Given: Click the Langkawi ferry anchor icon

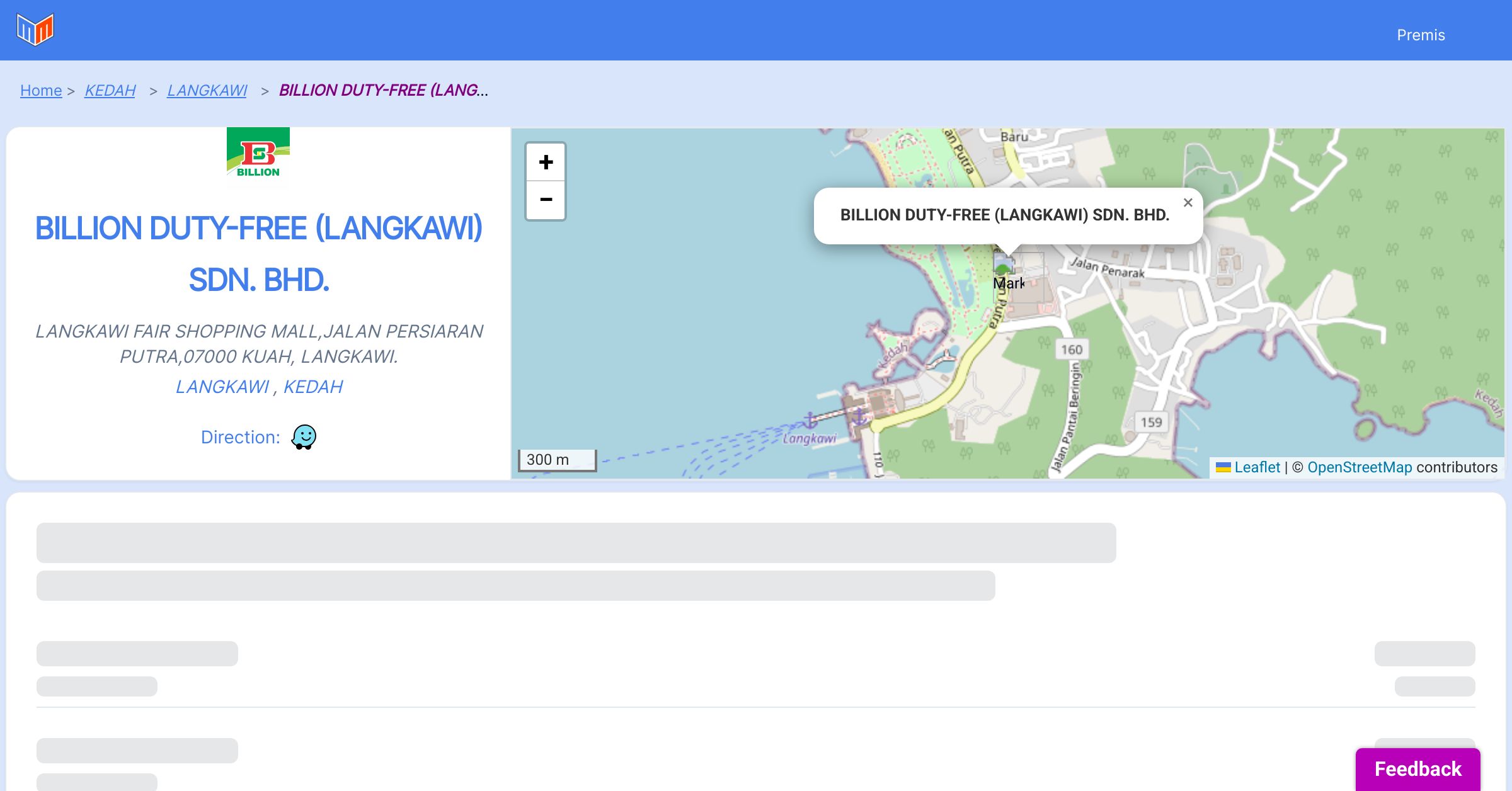Looking at the screenshot, I should tap(811, 419).
